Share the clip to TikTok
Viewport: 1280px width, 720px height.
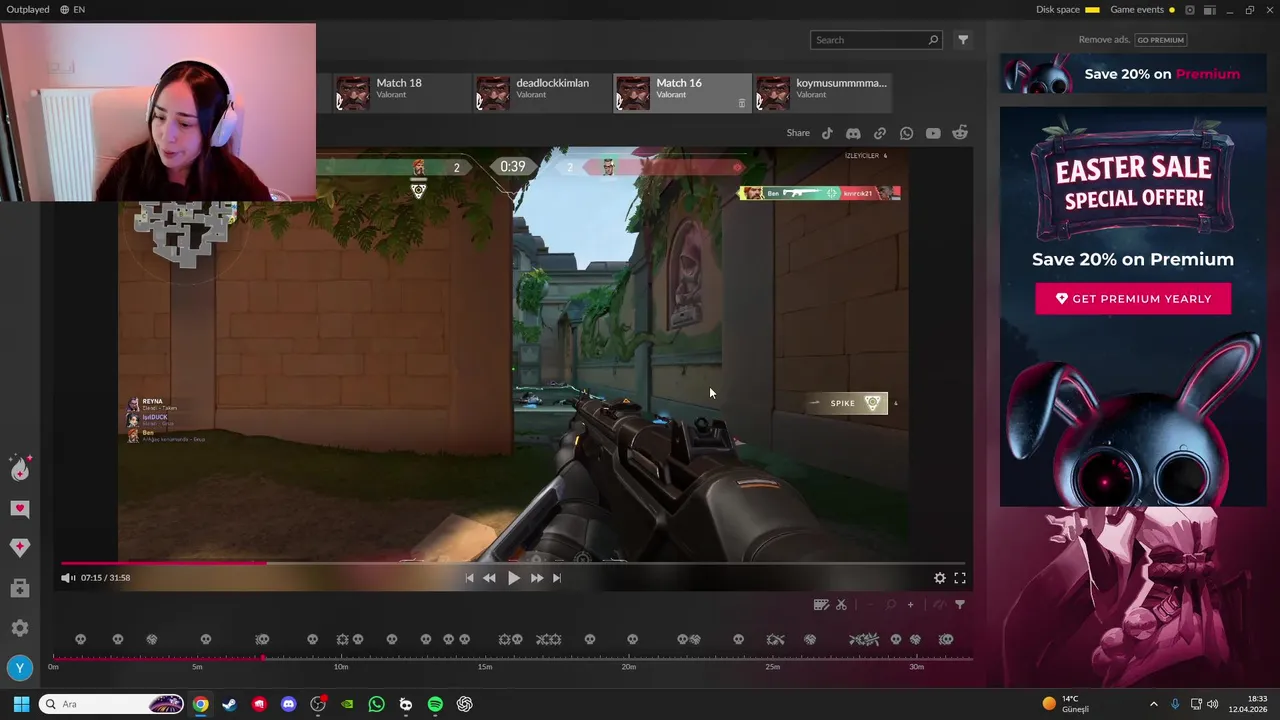coord(827,133)
